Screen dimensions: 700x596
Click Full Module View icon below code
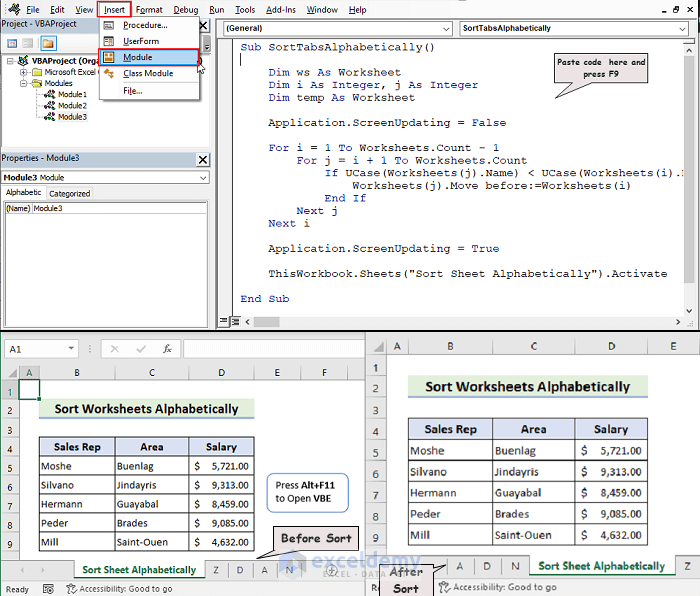235,321
